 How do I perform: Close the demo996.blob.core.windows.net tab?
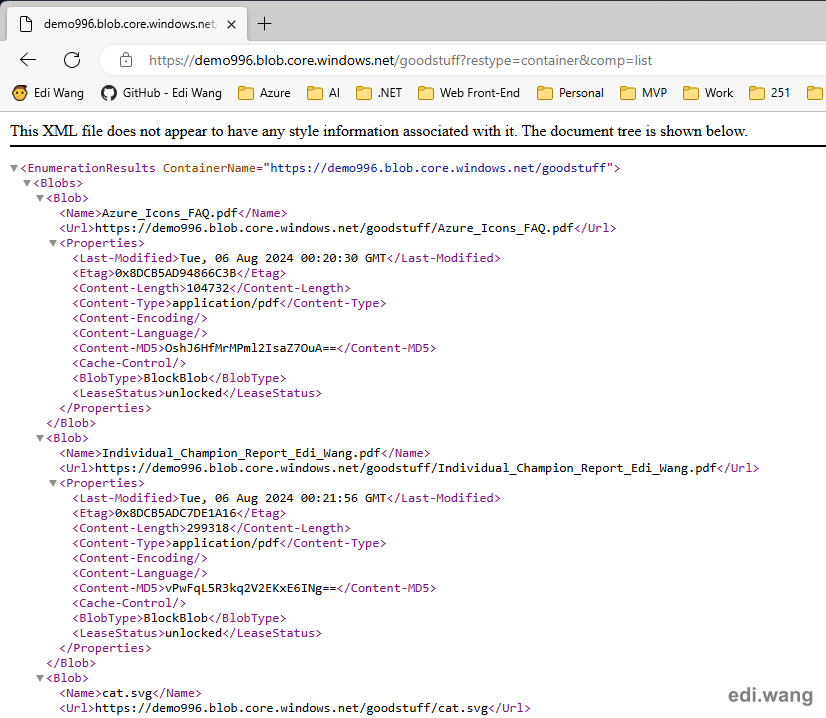click(231, 24)
